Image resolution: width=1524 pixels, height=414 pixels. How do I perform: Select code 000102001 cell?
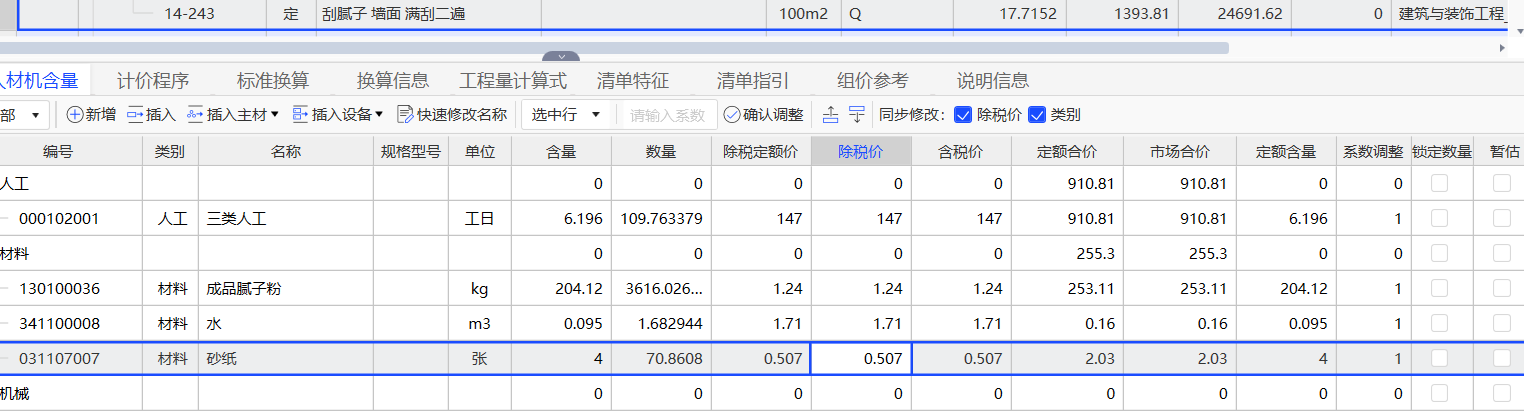coord(71,218)
